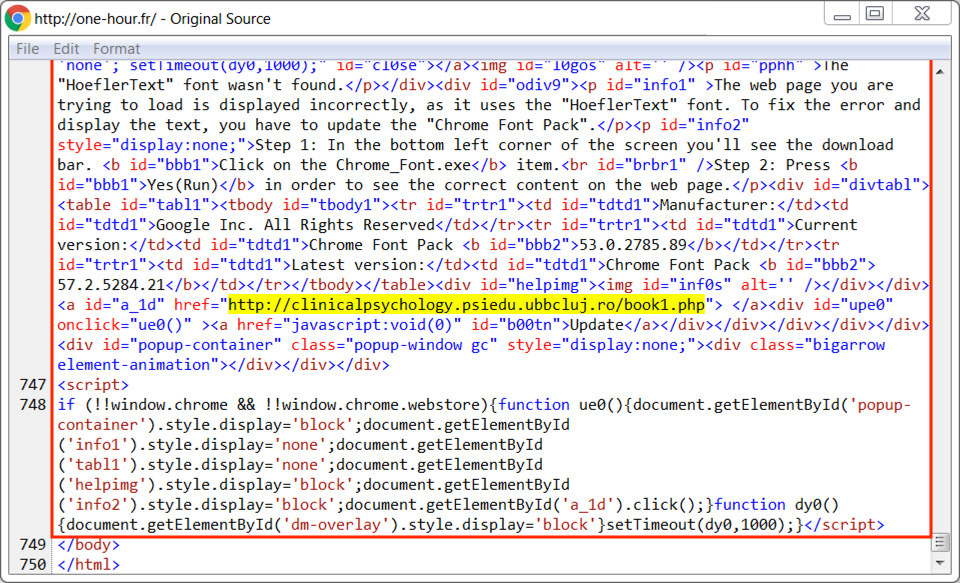960x583 pixels.
Task: Click line number 747
Action: (32, 385)
